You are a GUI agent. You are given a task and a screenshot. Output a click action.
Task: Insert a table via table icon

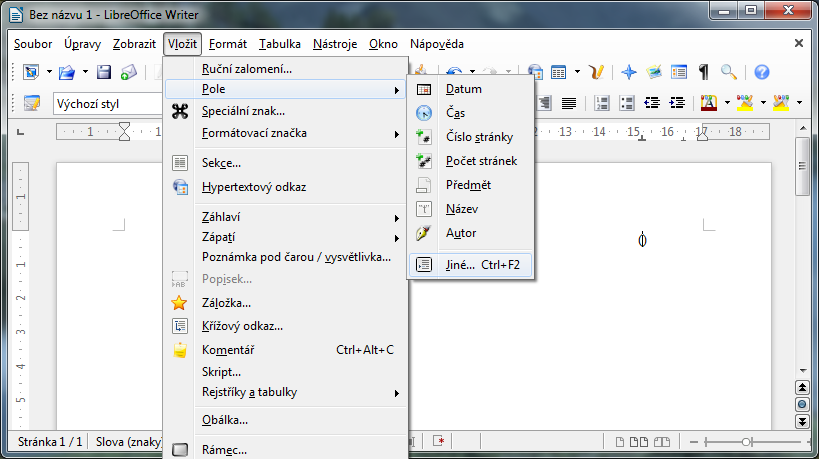558,72
